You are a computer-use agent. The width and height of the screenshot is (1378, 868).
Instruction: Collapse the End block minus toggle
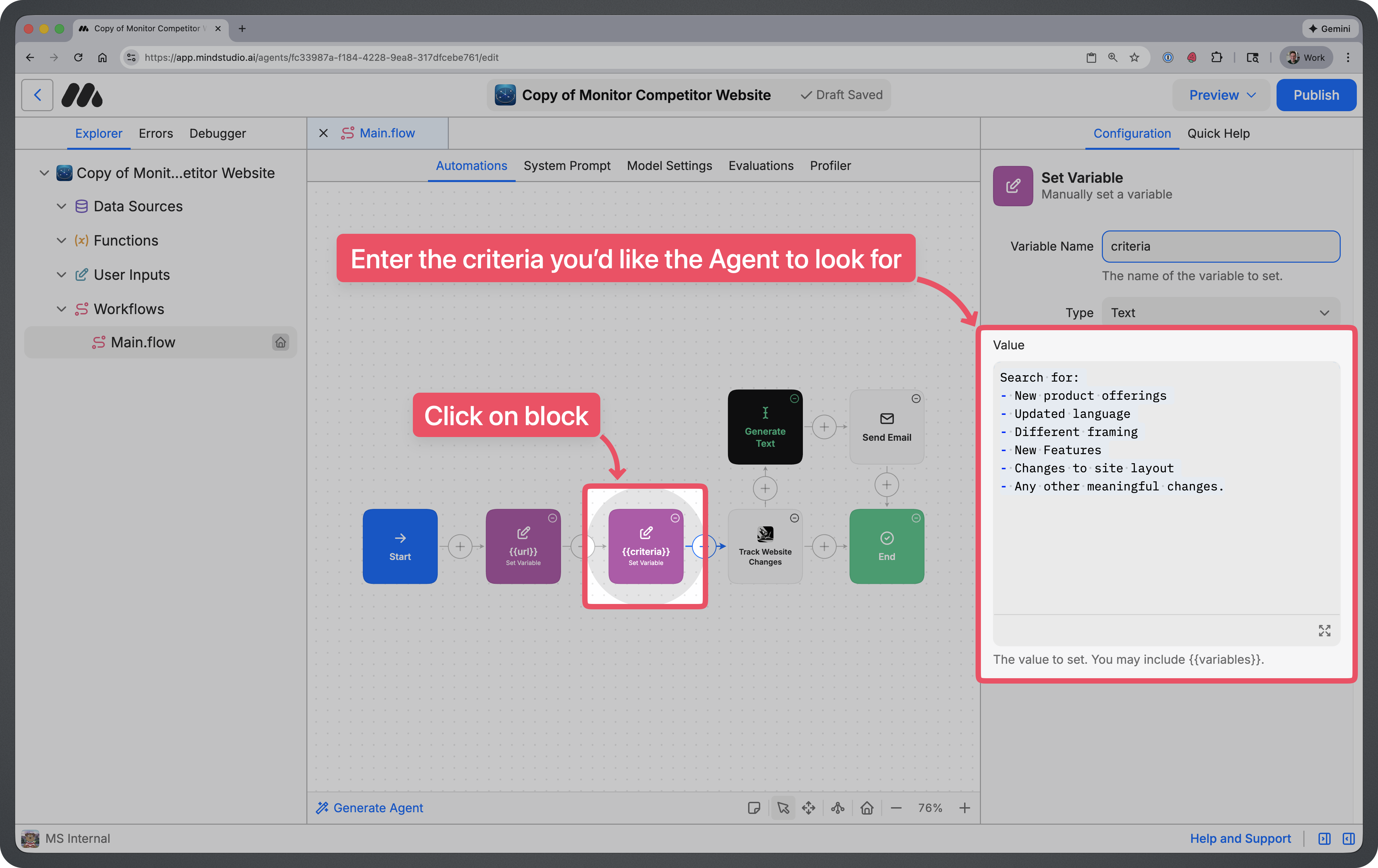pos(916,518)
